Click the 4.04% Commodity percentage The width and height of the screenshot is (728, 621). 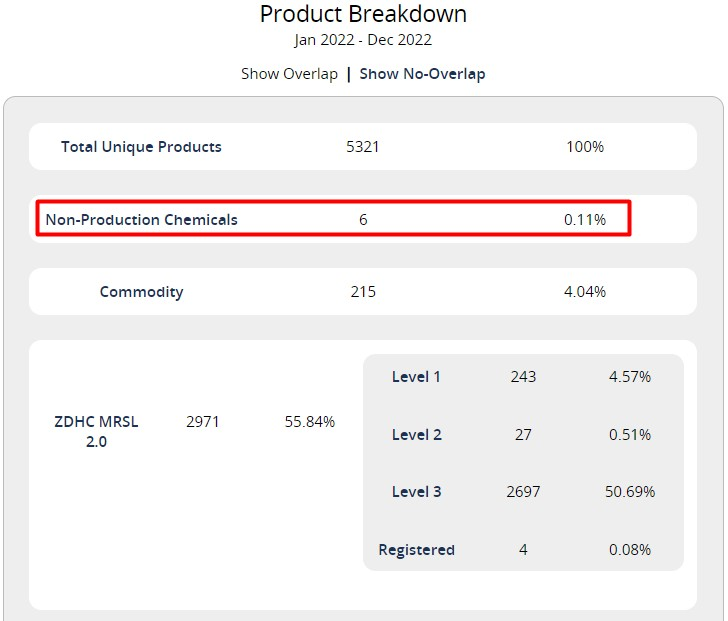585,292
